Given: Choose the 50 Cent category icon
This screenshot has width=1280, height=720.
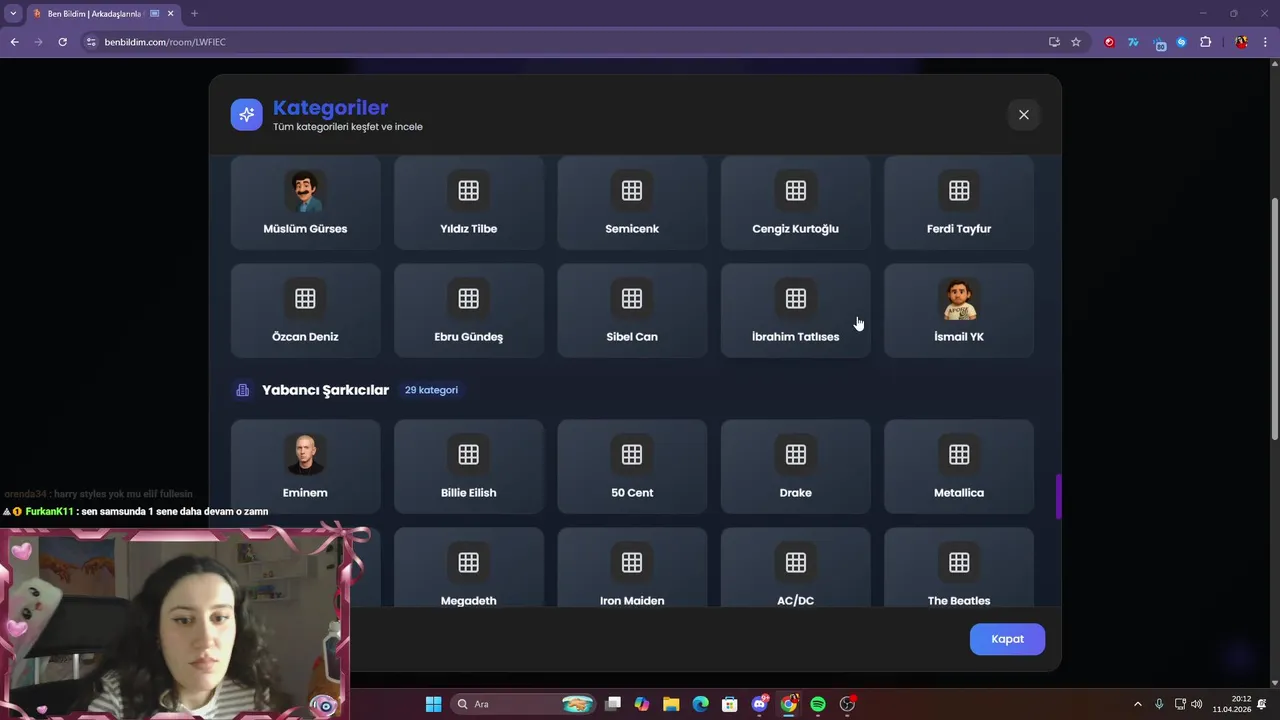Looking at the screenshot, I should tap(632, 454).
